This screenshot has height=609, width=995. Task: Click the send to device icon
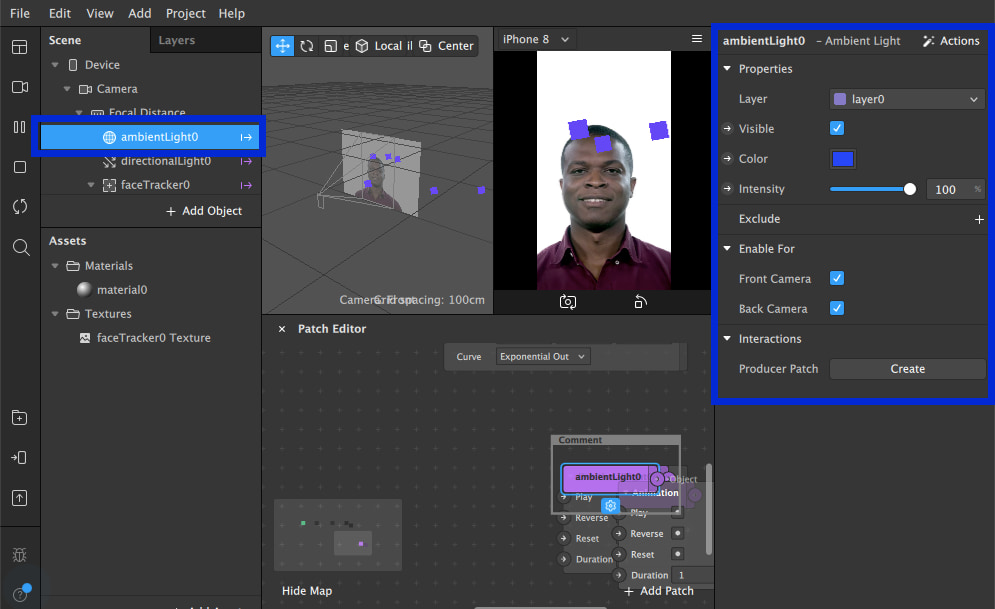tap(20, 457)
